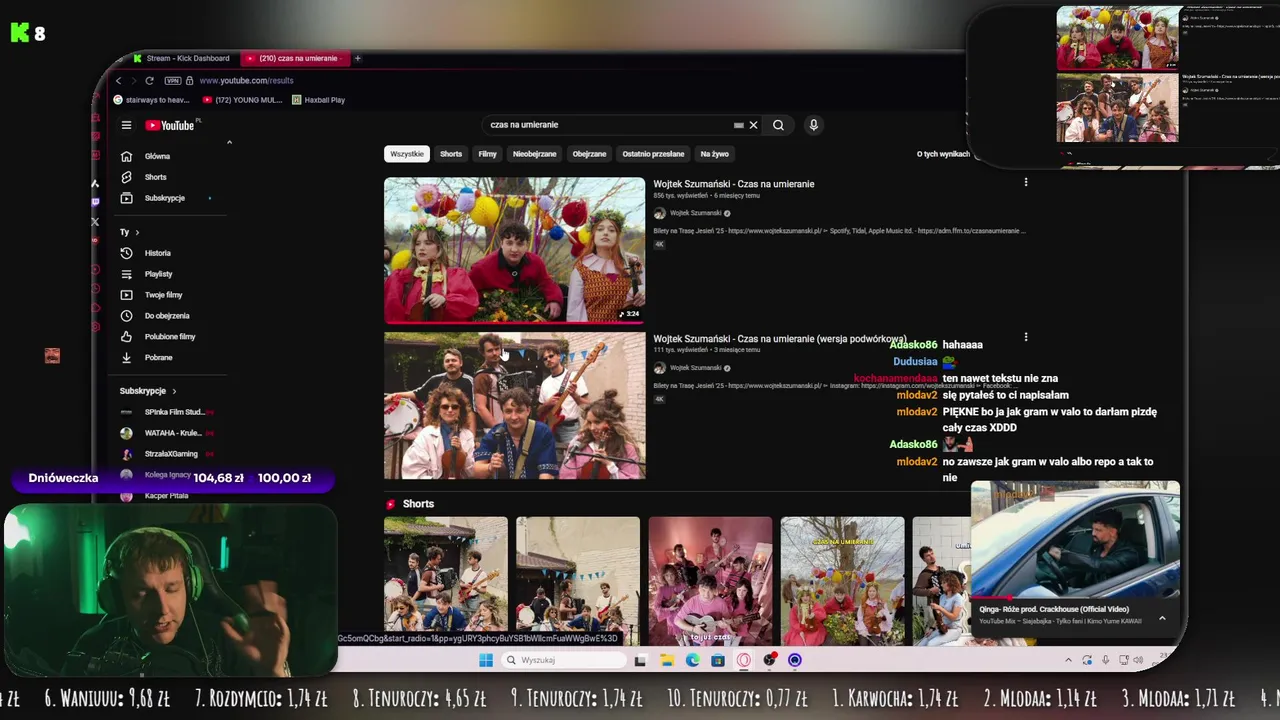Viewport: 1280px width, 720px height.
Task: Open Twoje filmy in the sidebar
Action: click(x=163, y=295)
